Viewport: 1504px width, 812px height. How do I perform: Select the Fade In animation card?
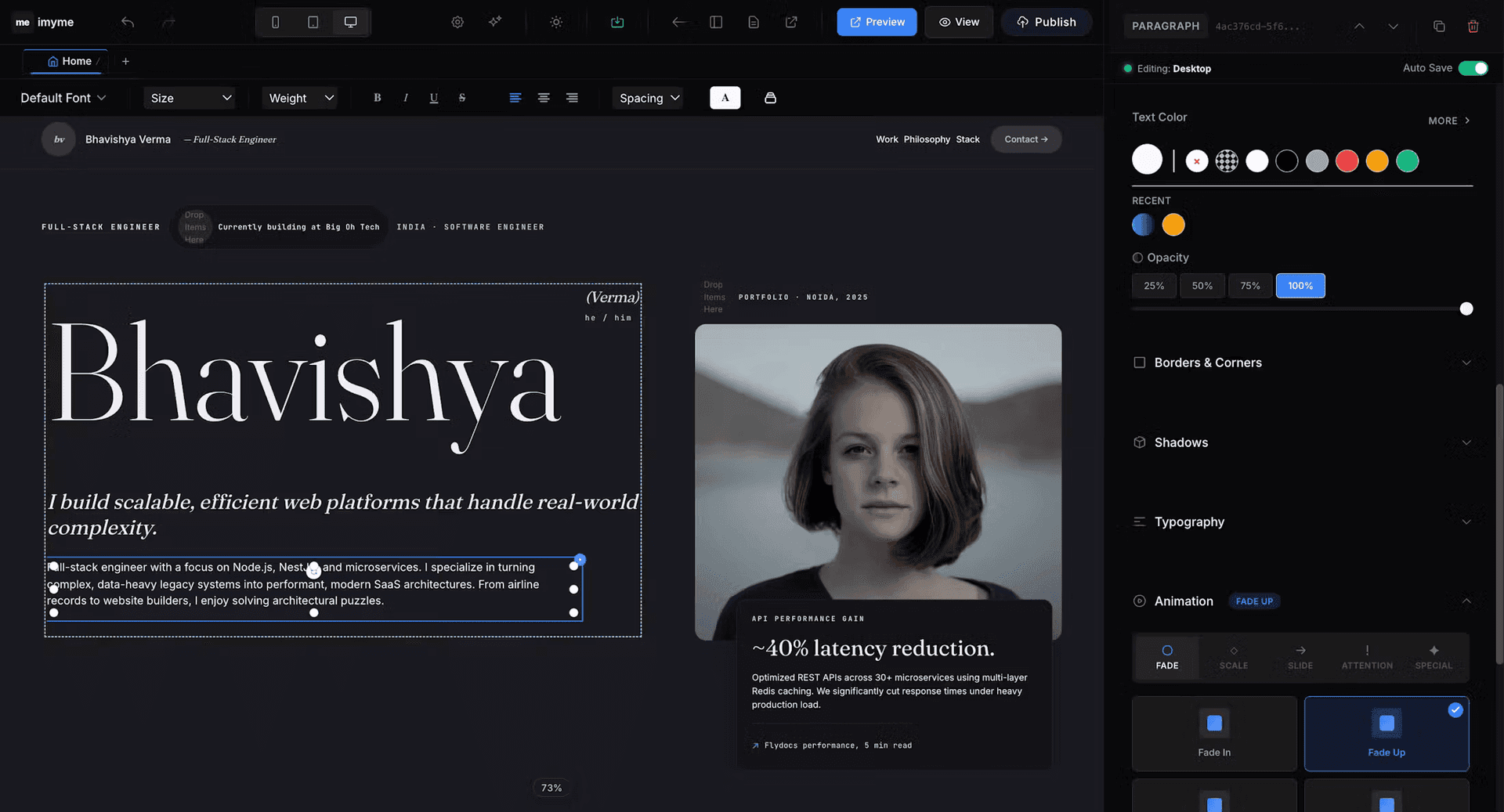click(1214, 734)
